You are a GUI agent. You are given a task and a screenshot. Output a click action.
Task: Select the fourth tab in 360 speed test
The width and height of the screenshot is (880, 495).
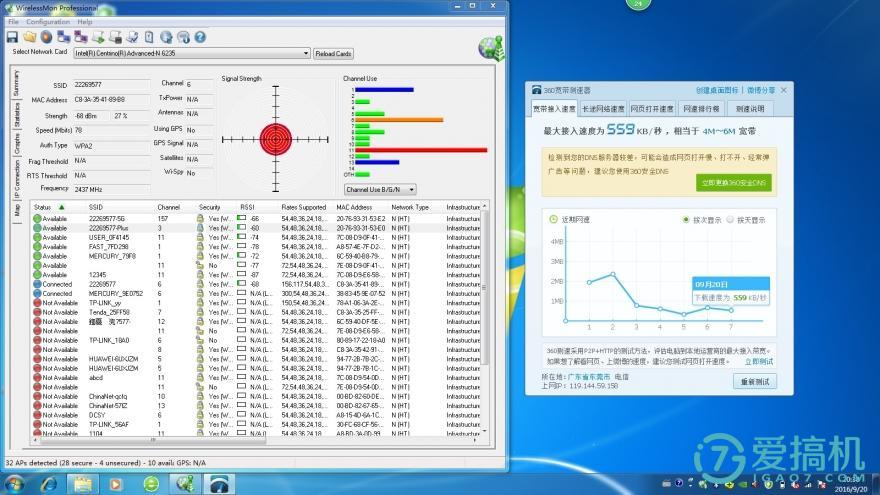click(x=700, y=108)
